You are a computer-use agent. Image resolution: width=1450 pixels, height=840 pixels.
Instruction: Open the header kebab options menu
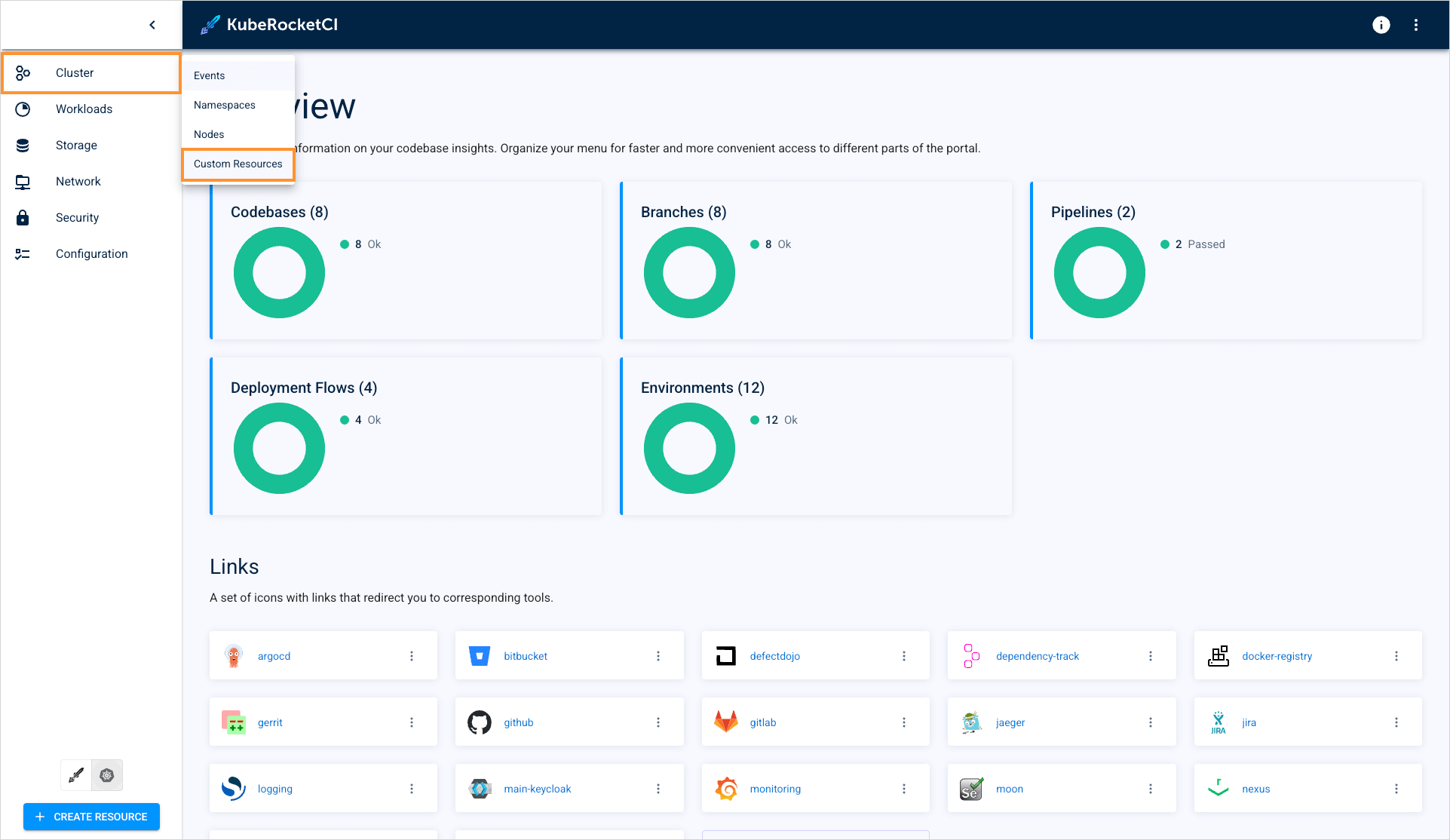[1416, 25]
